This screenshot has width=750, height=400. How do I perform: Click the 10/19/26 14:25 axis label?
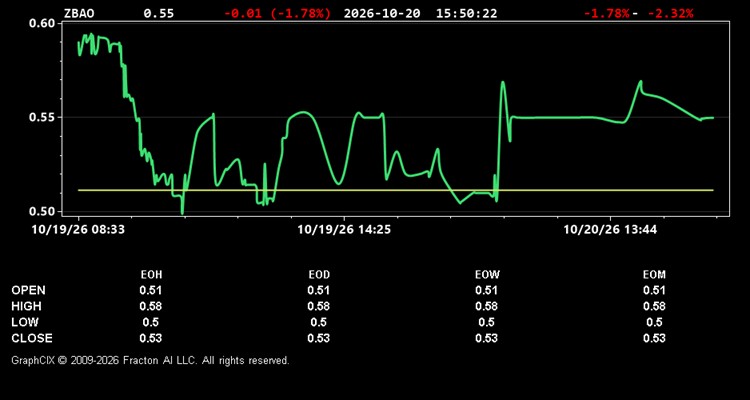[344, 230]
